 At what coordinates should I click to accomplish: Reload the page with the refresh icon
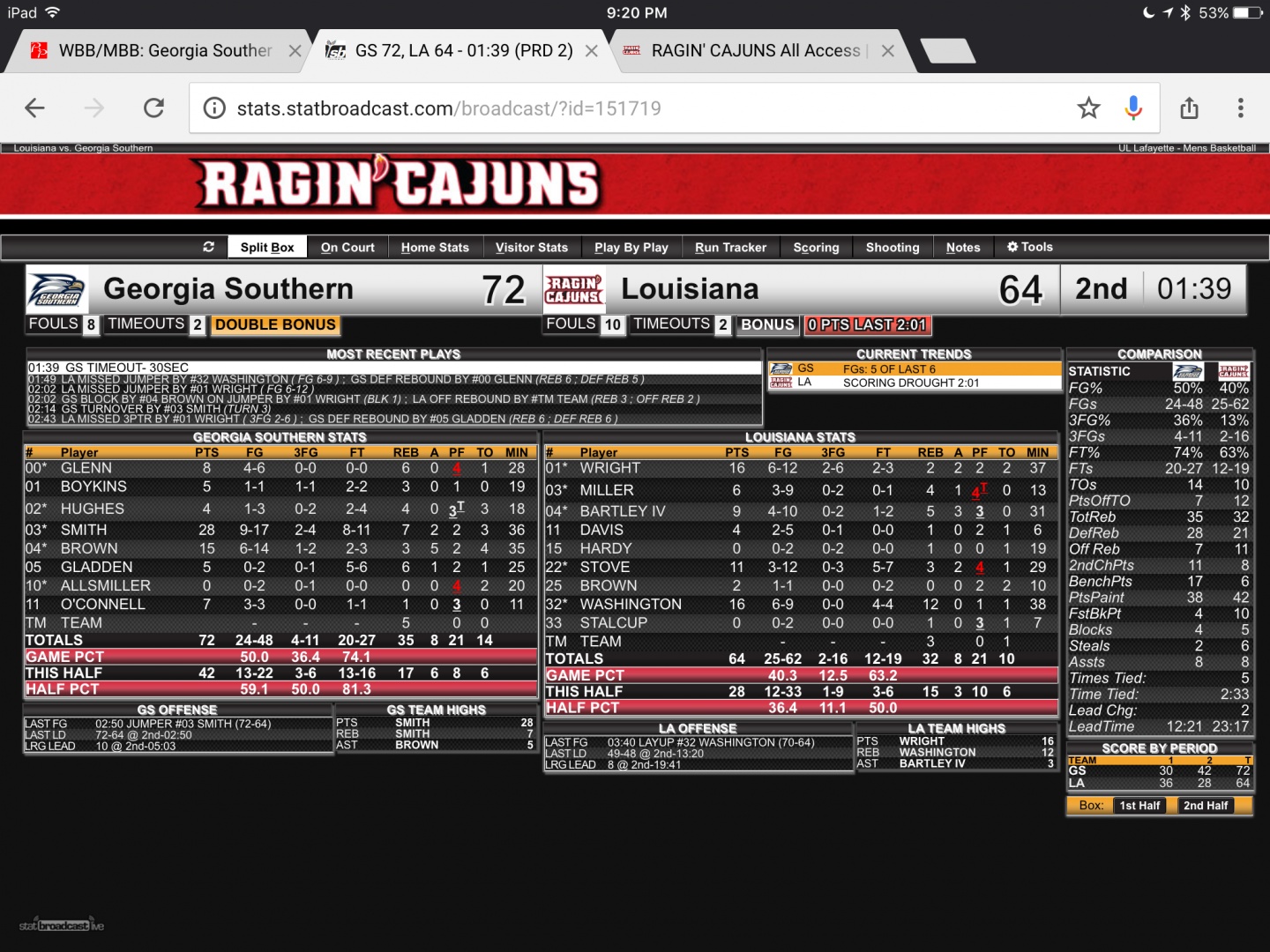pos(154,108)
